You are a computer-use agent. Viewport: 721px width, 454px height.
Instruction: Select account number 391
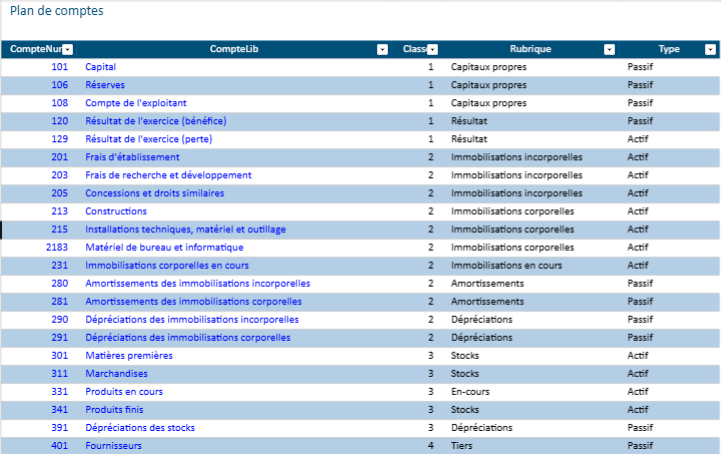(x=60, y=427)
